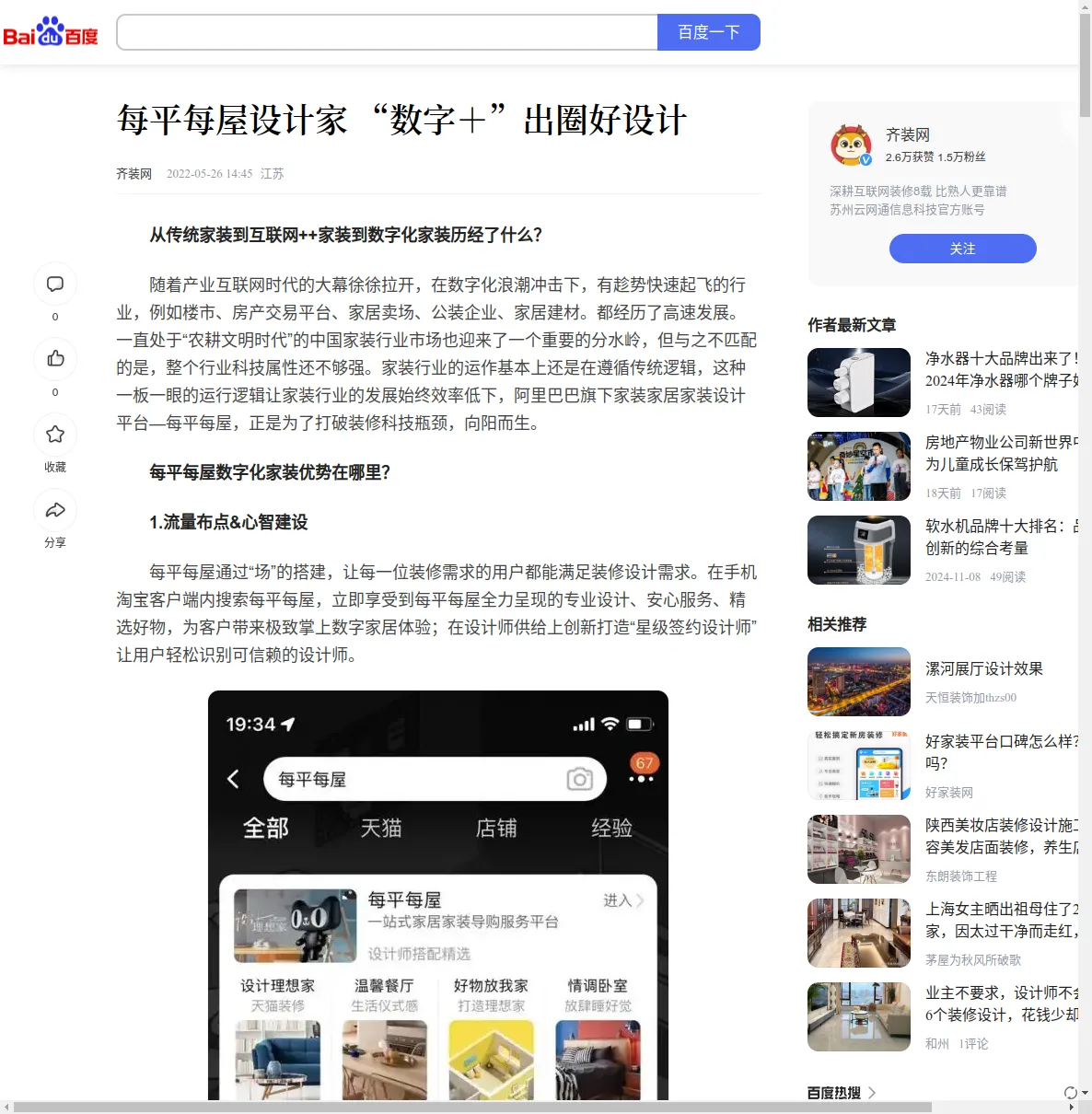Click subheading 1.流量布点&心智建设

(228, 522)
